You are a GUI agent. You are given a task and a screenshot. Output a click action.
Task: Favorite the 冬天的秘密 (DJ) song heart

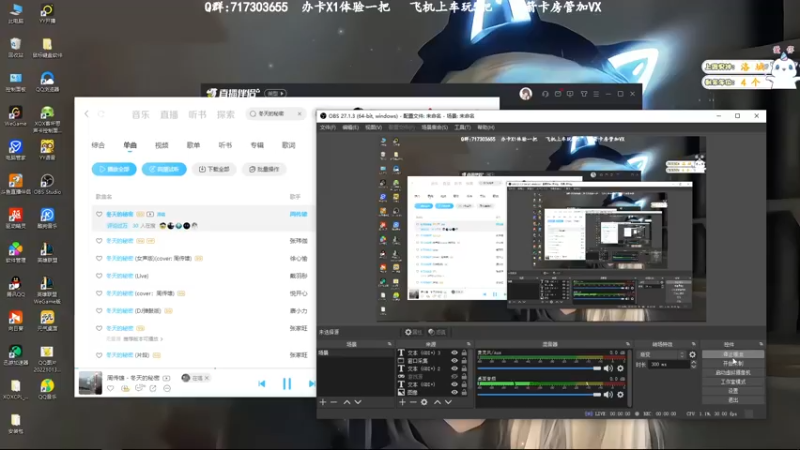pos(99,310)
